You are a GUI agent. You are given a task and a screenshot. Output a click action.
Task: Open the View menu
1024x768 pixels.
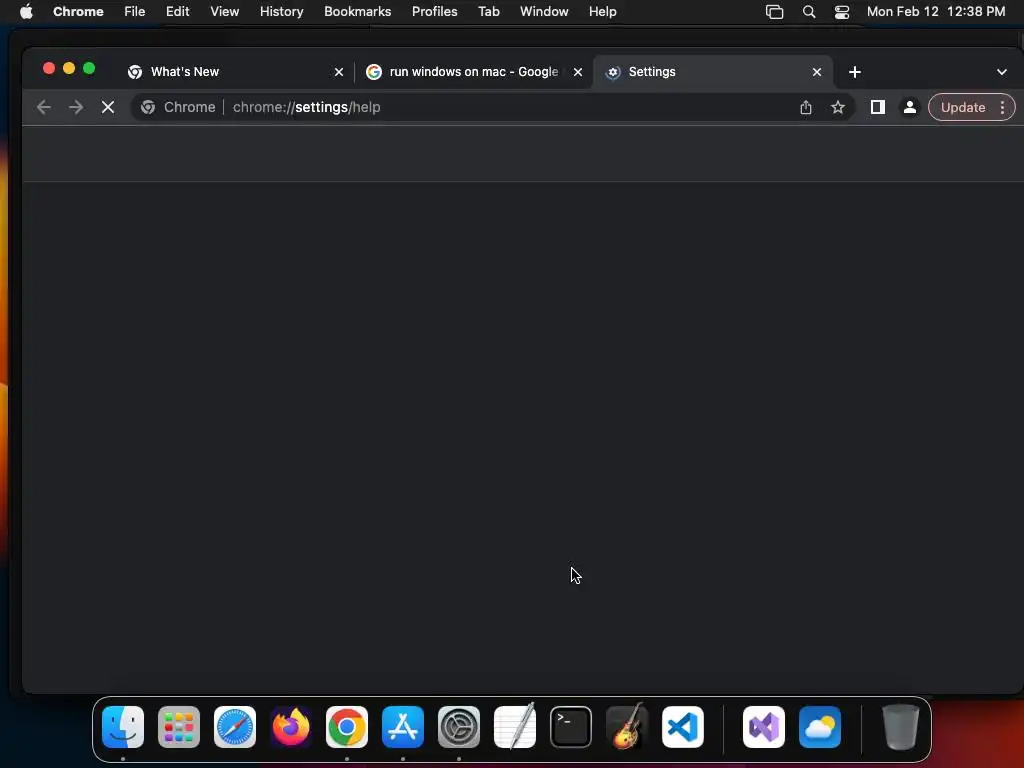point(224,12)
